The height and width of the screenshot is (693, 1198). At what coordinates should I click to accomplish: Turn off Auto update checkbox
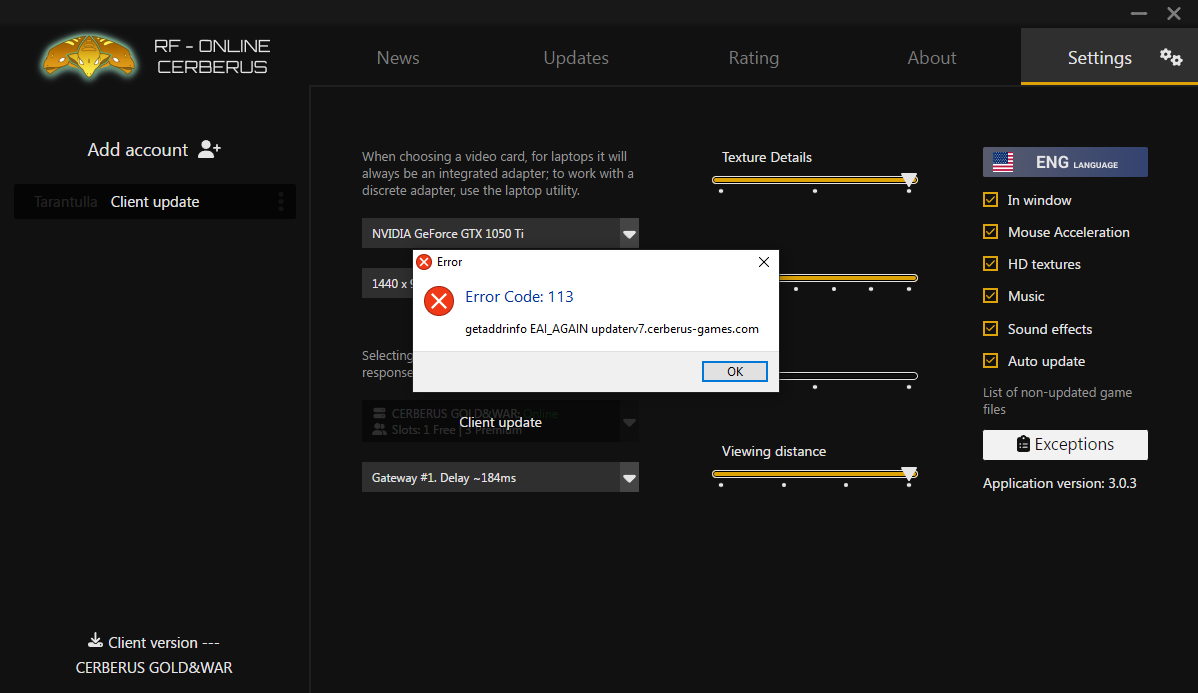click(990, 361)
